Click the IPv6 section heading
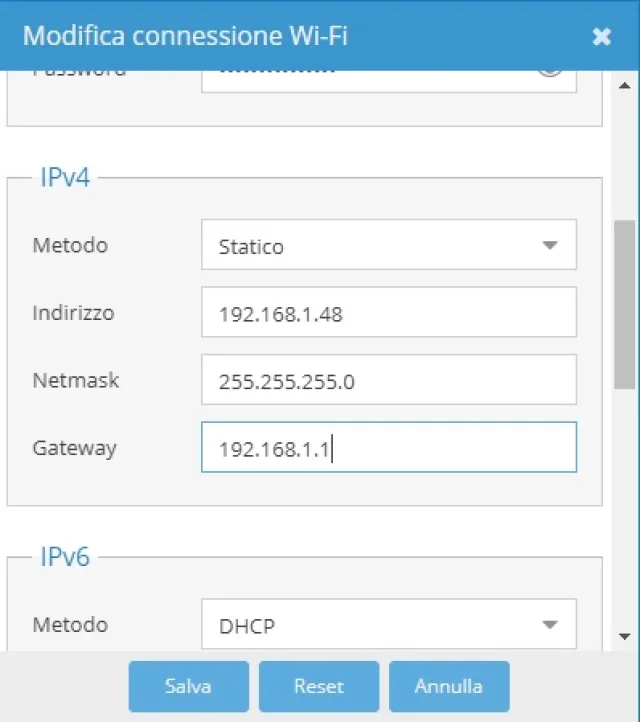This screenshot has width=640, height=722. [65, 557]
